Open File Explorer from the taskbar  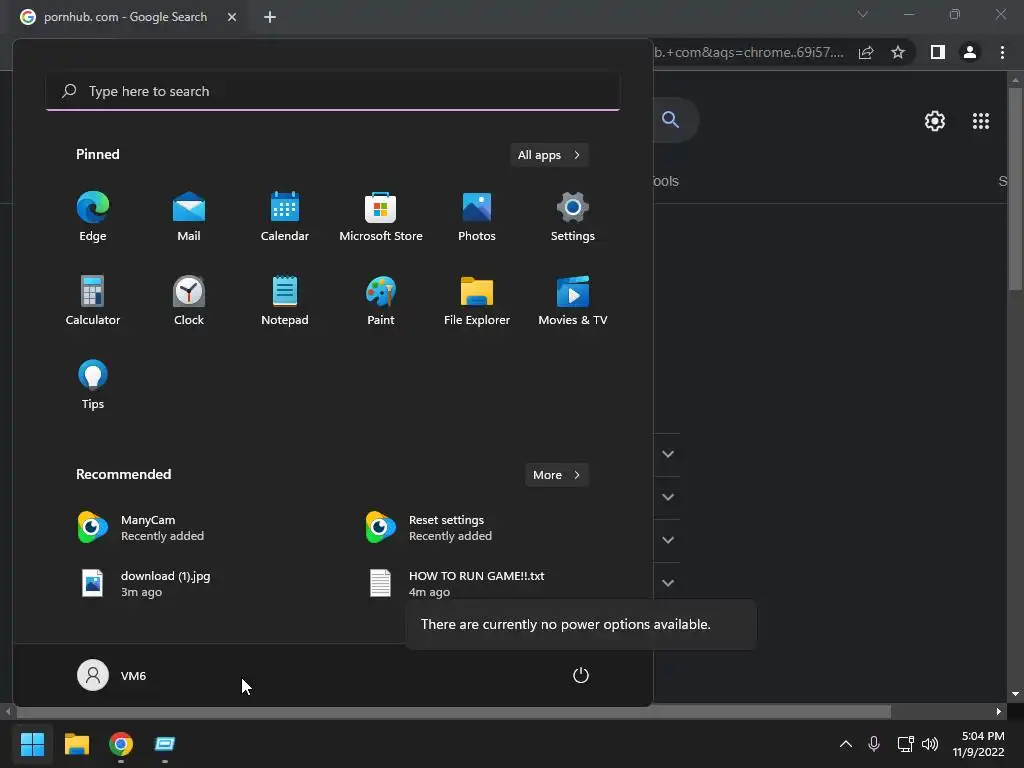click(x=76, y=744)
